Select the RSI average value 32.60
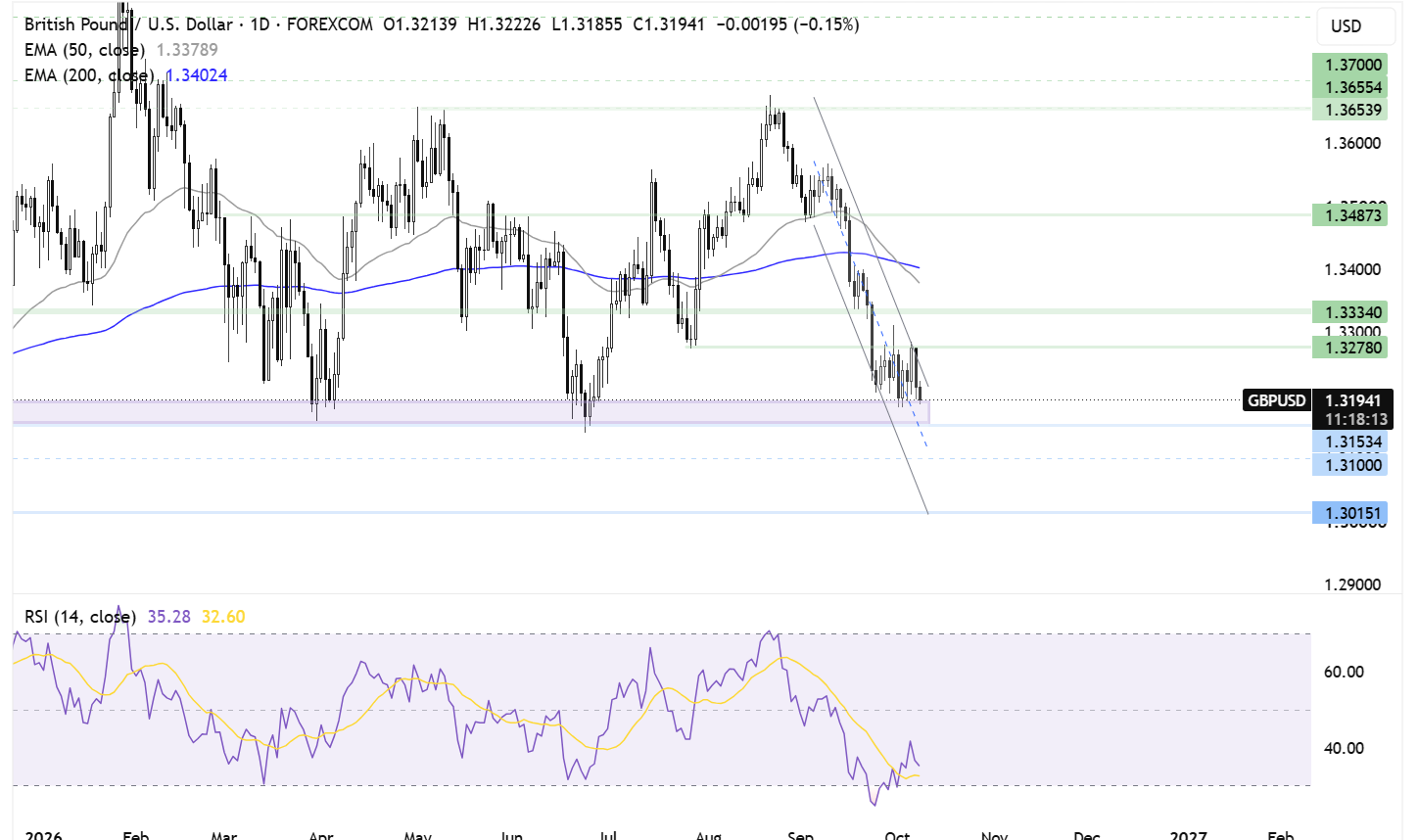Viewport: 1417px width, 840px height. pos(223,617)
